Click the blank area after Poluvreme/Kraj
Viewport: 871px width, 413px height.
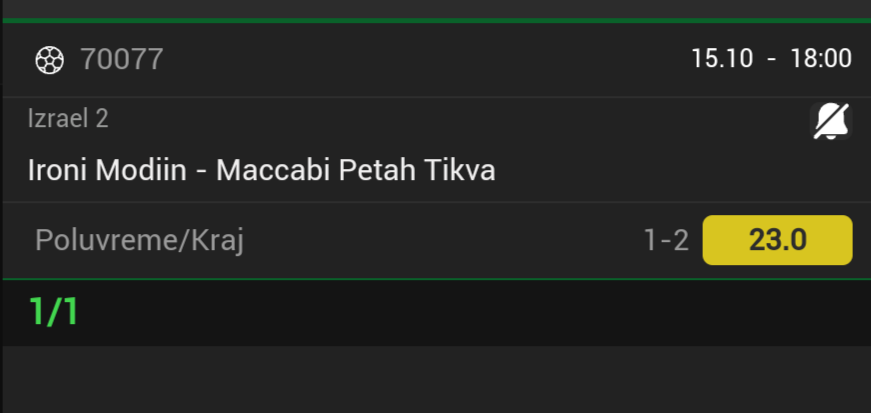[440, 240]
